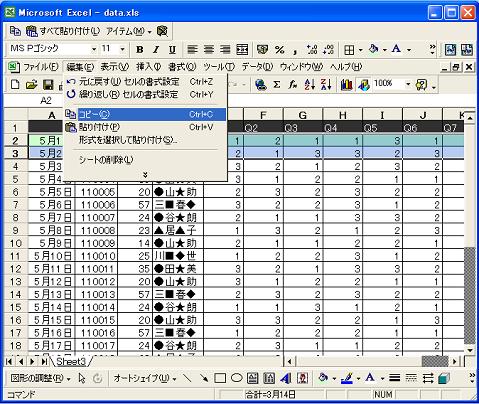Click the Insert Function fx icon
Viewport: 479px width, 404px height.
point(293,85)
